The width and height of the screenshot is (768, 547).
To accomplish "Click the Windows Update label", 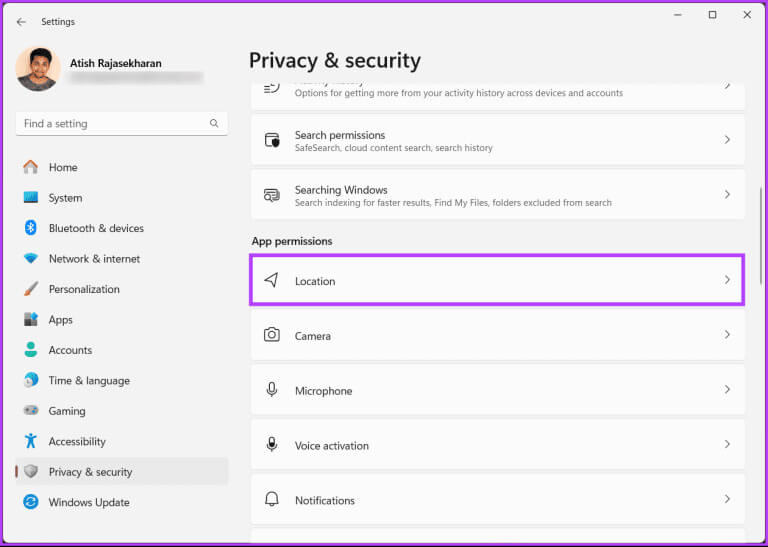I will [89, 502].
